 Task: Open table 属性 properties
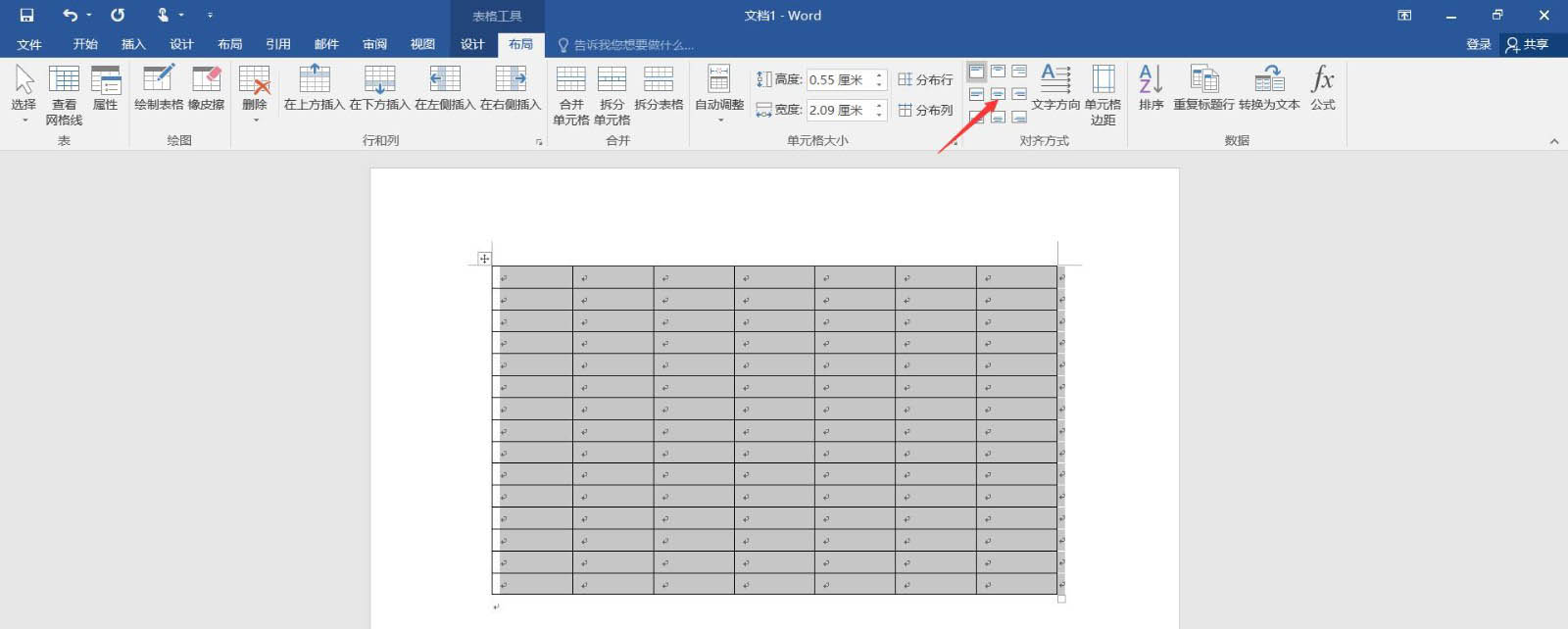tap(105, 88)
